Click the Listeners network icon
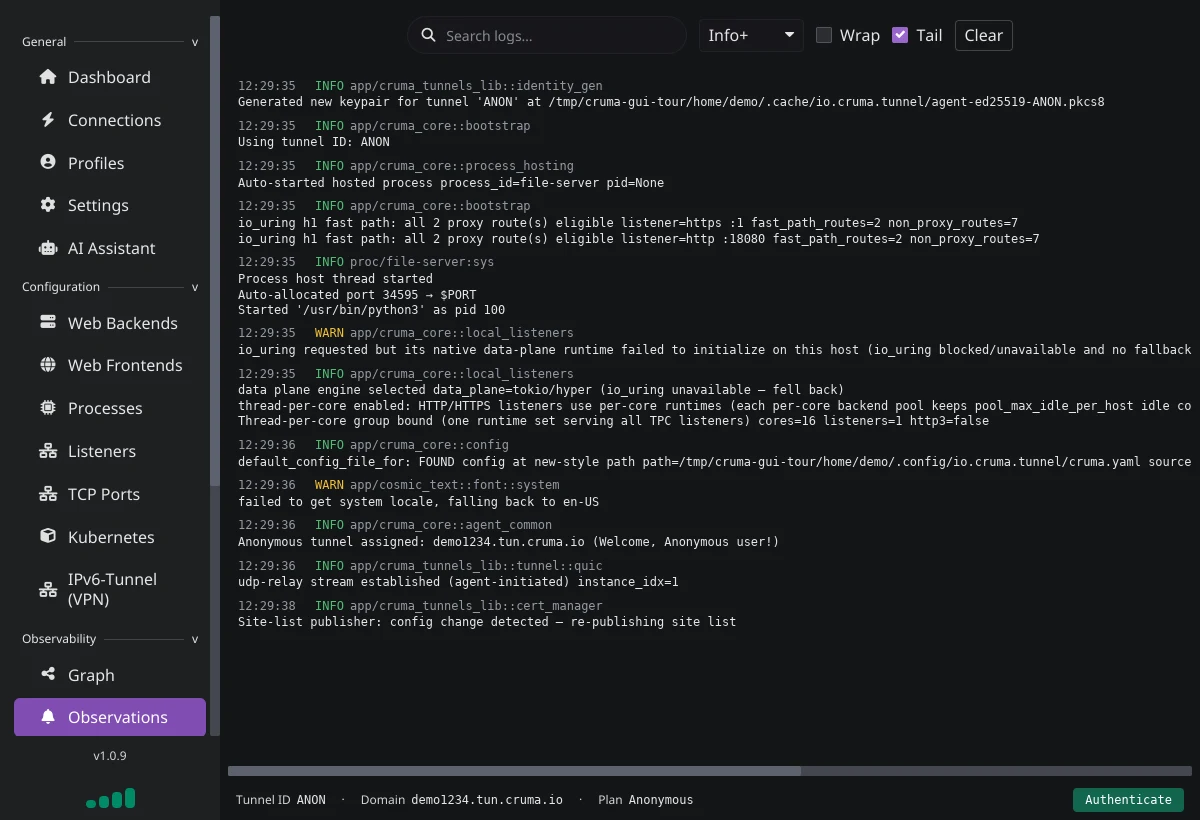This screenshot has height=820, width=1200. click(47, 451)
